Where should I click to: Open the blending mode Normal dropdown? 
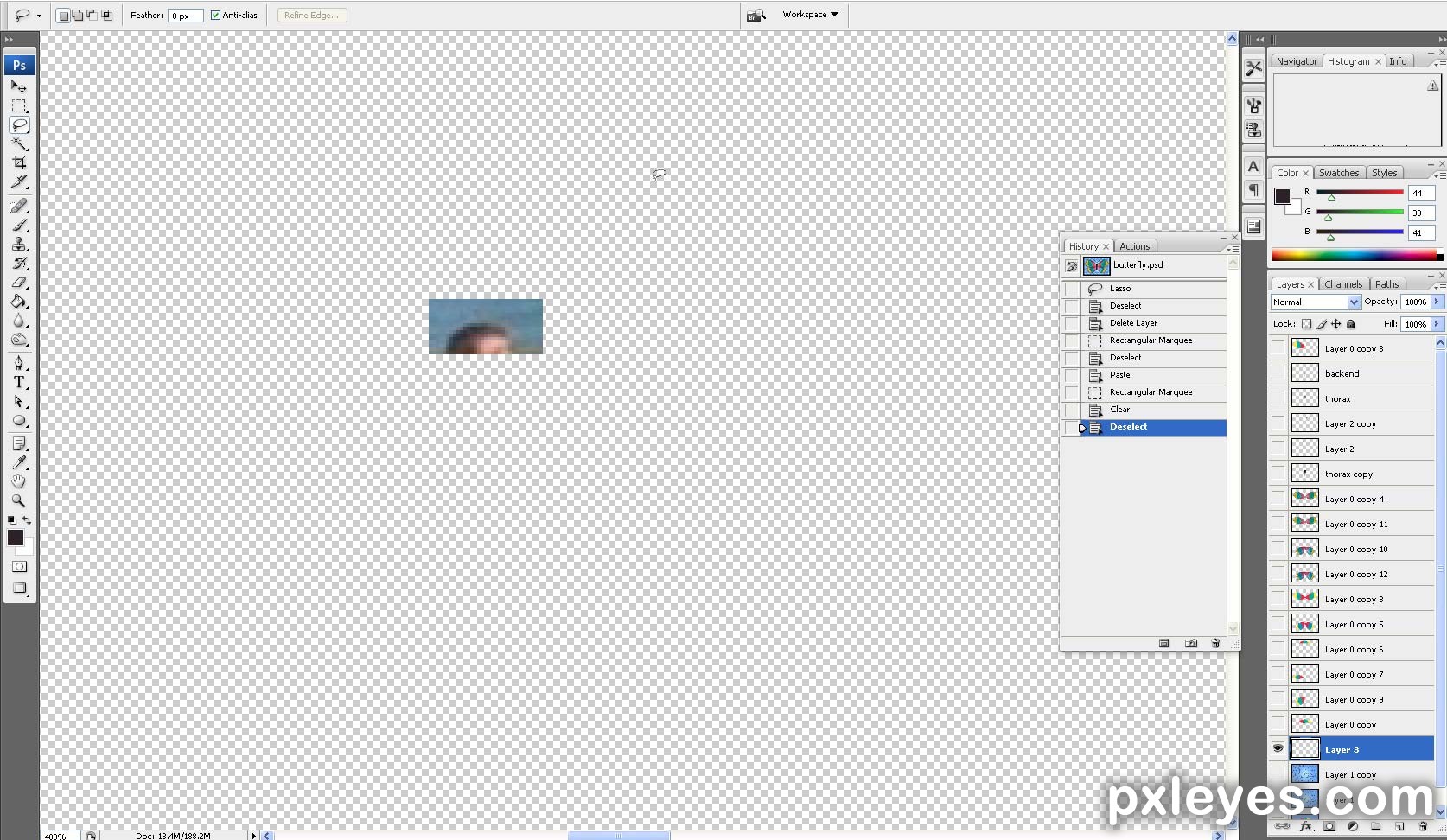click(1316, 302)
